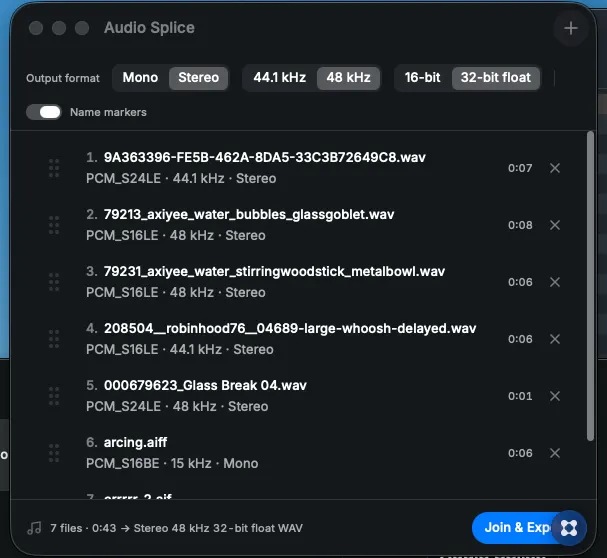Click the 0:08 duration value
This screenshot has width=607, height=558.
(520, 225)
